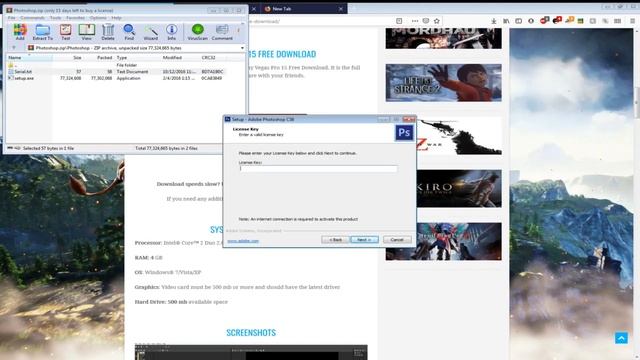Sort by the Name column header
The image size is (640, 360).
(29, 58)
